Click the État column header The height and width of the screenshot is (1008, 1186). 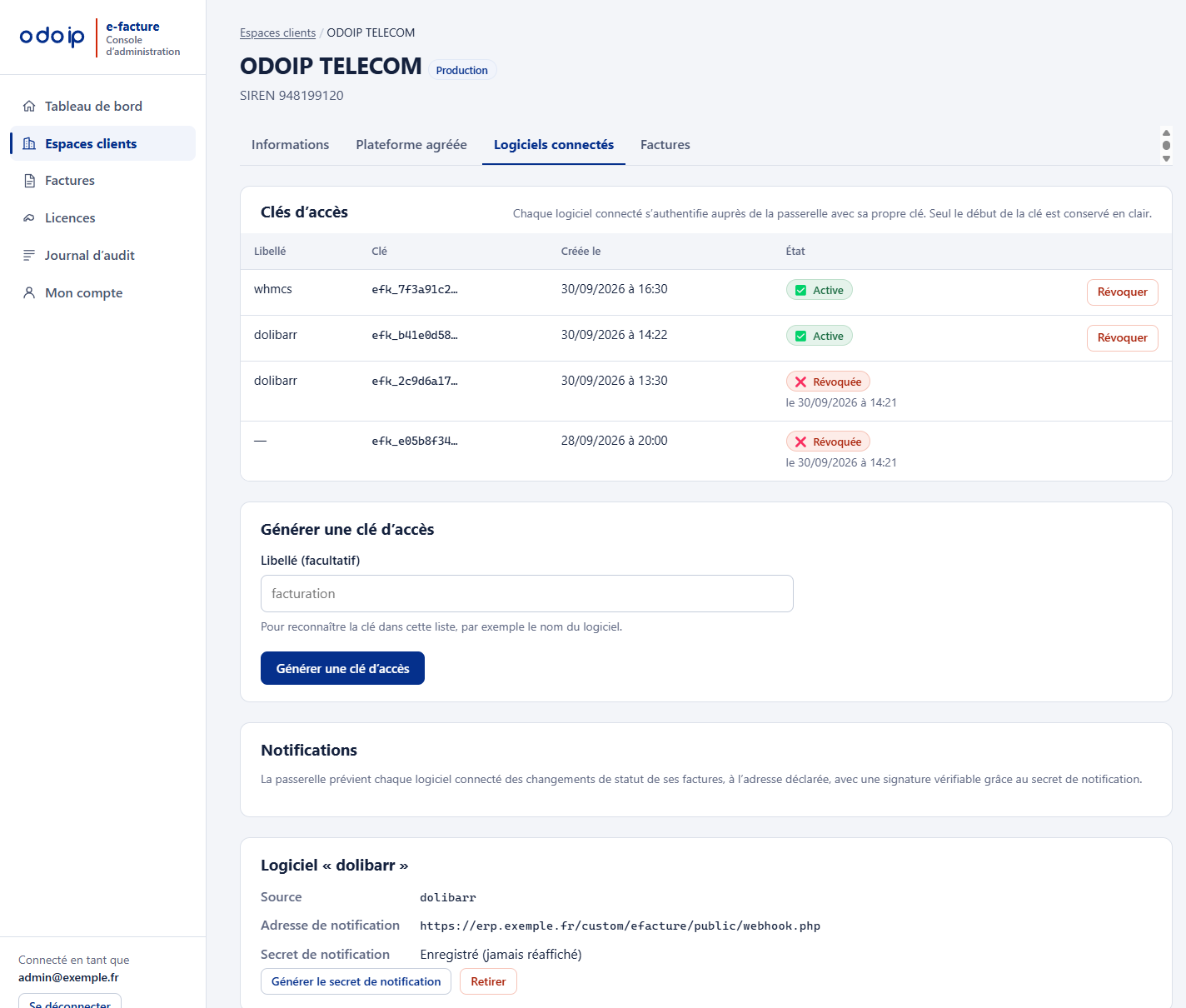click(795, 251)
